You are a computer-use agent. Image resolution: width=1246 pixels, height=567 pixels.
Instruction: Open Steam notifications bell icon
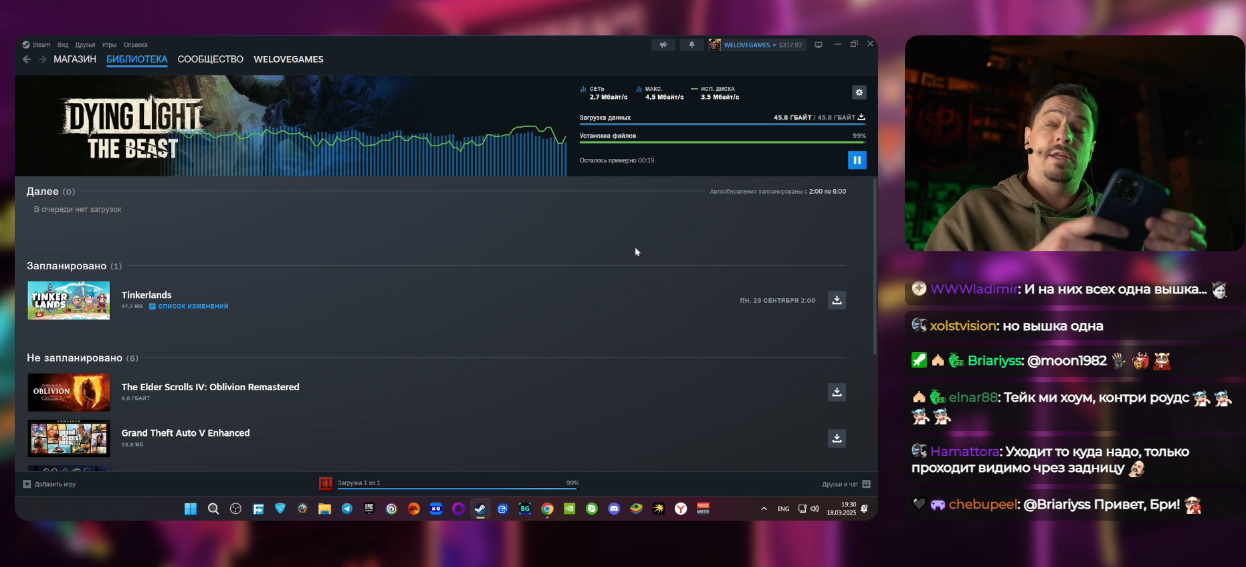[x=691, y=45]
